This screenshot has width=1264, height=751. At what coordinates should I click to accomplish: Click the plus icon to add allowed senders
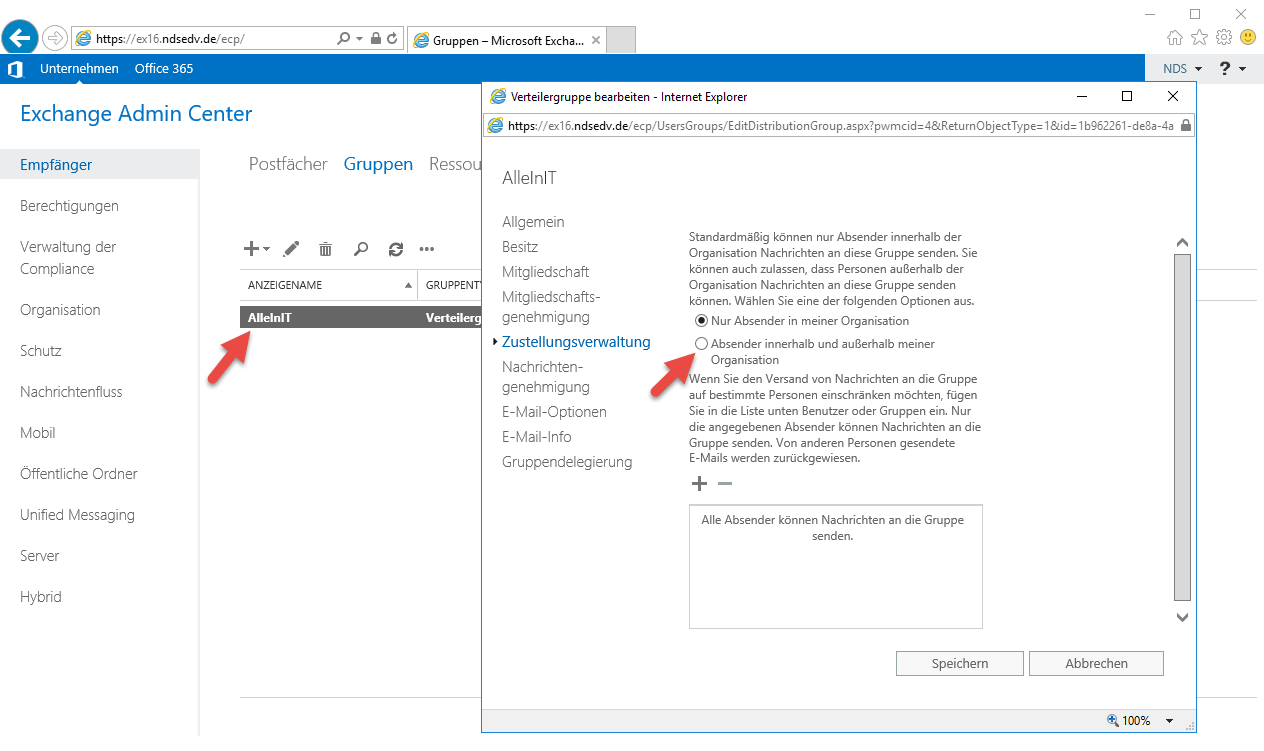click(699, 484)
